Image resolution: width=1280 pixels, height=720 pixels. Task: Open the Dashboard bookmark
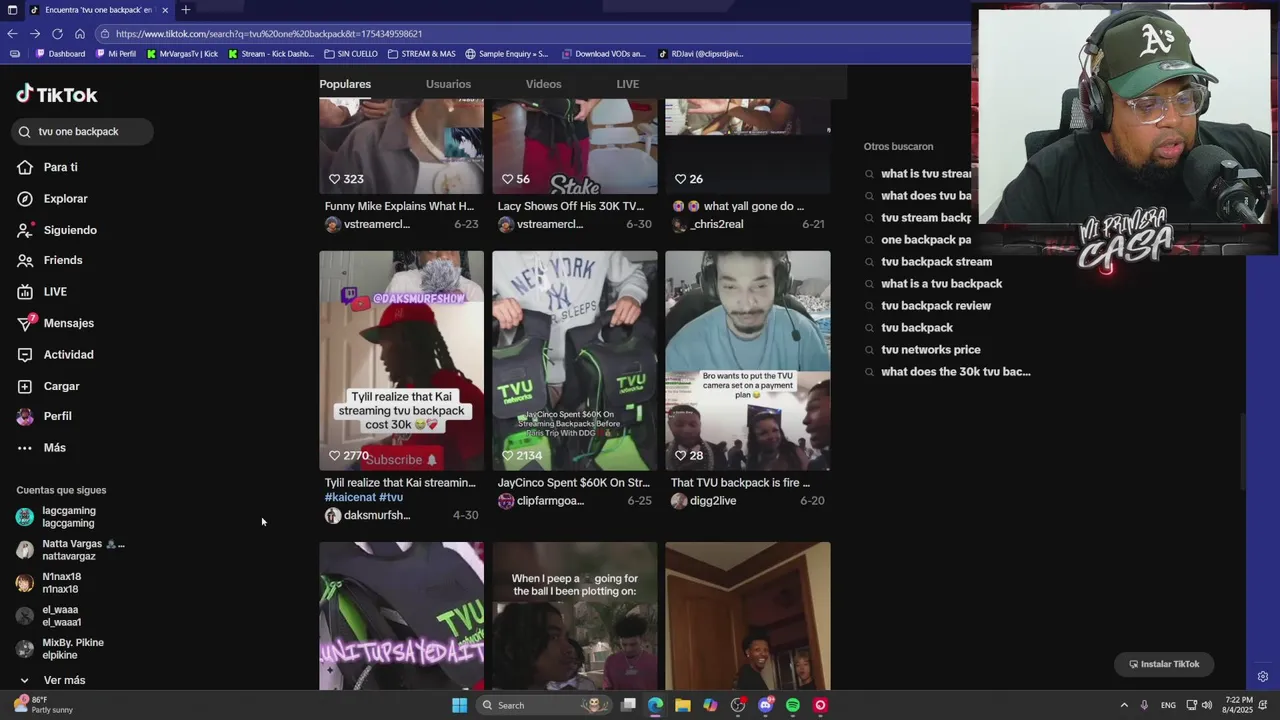pyautogui.click(x=61, y=54)
